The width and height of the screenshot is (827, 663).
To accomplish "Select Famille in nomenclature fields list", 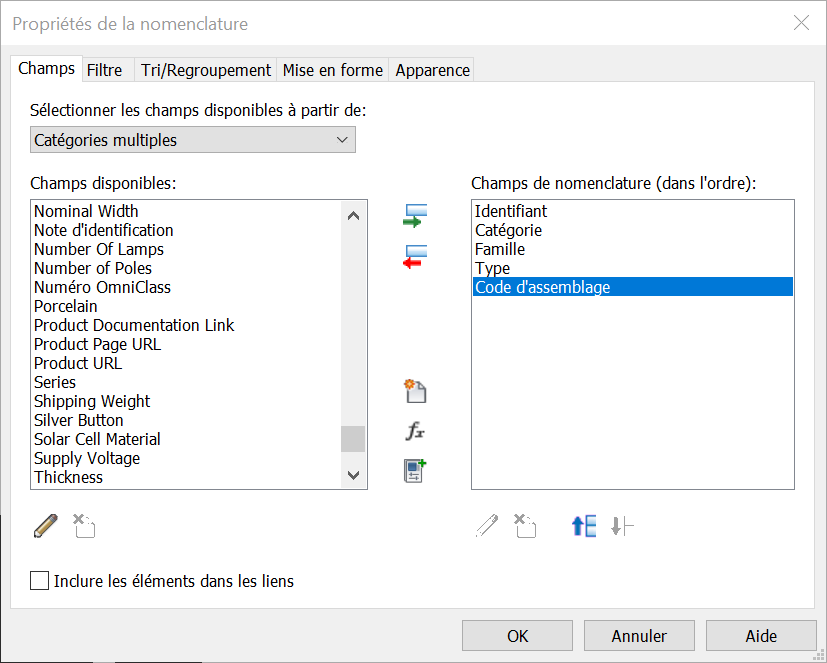I will click(500, 249).
